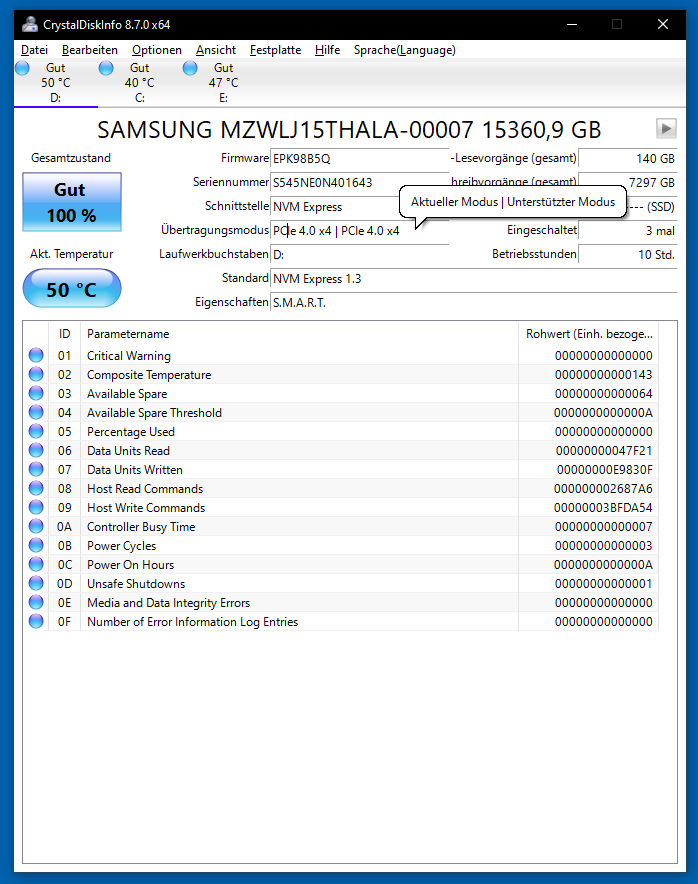This screenshot has width=698, height=884.
Task: Open the Optionen menu
Action: (157, 50)
